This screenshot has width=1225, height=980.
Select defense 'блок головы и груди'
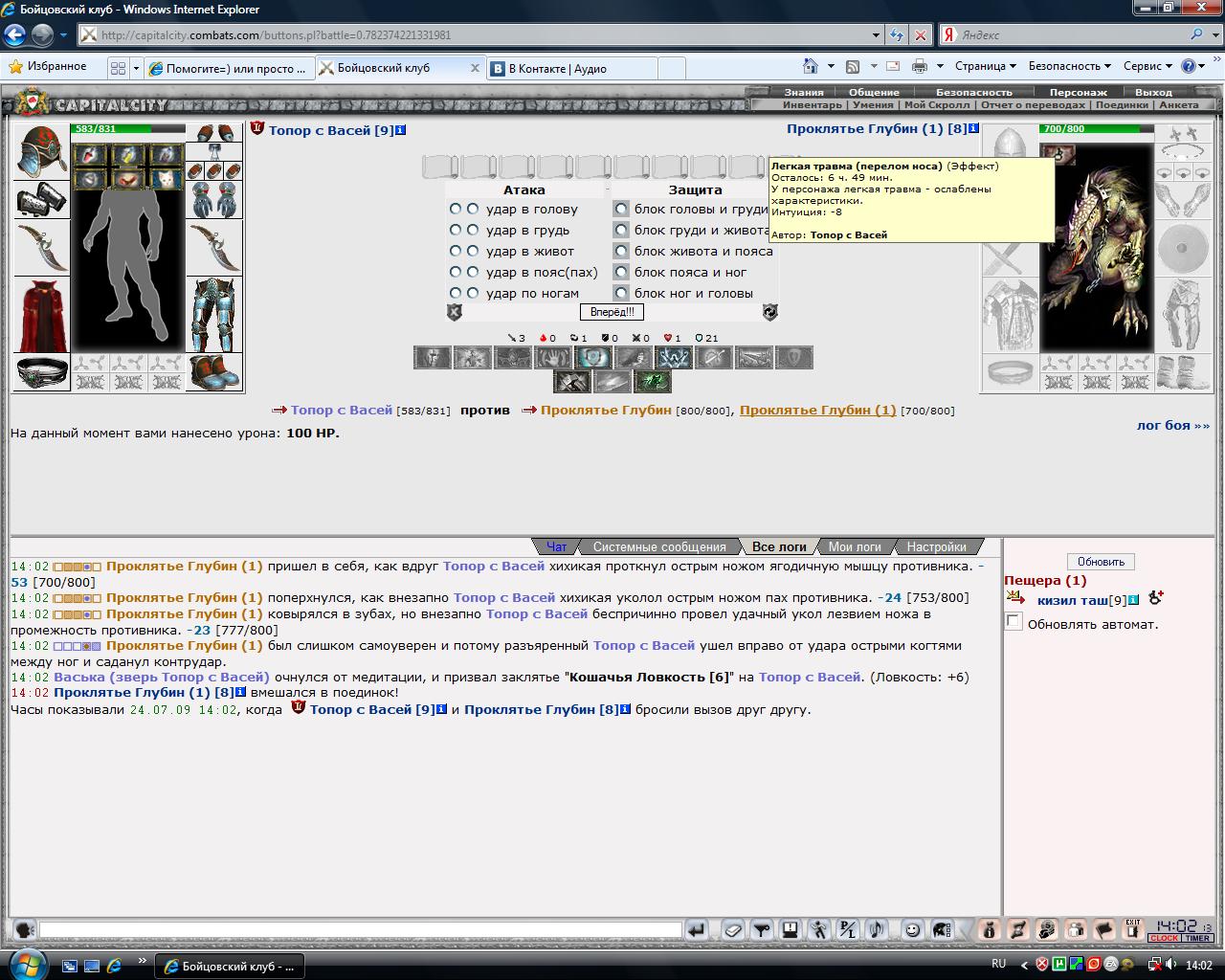pos(622,209)
